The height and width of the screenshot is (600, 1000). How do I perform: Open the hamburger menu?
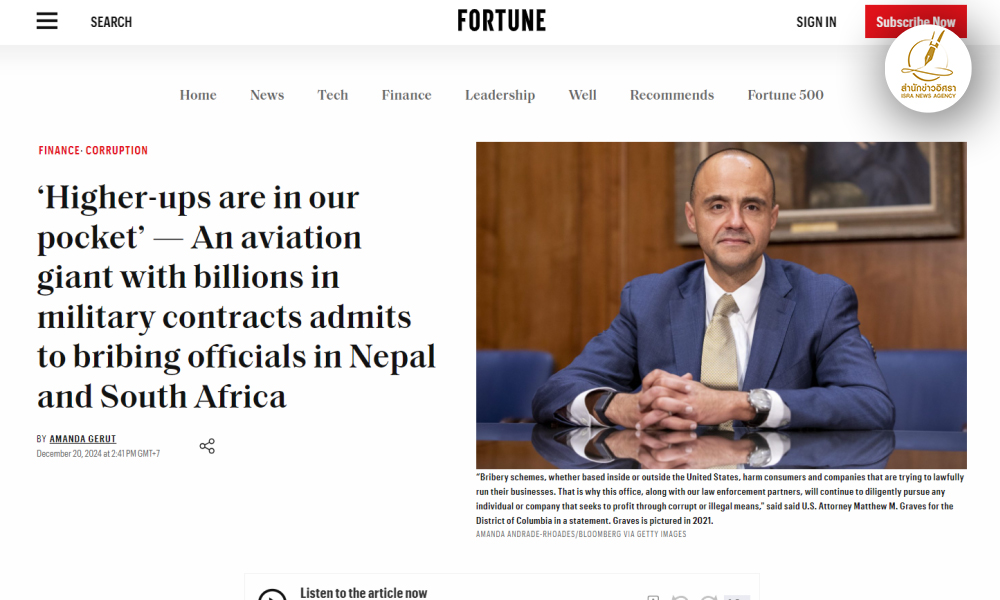tap(47, 21)
